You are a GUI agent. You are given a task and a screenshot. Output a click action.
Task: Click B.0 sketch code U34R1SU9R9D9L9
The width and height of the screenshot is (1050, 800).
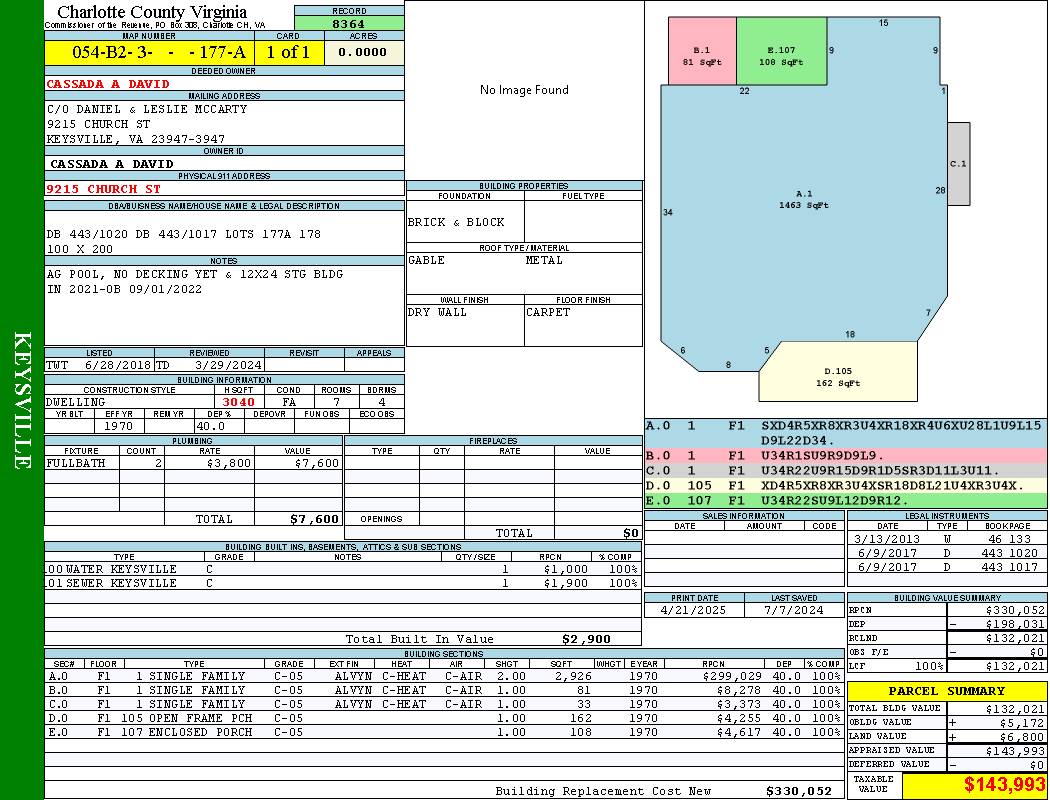click(x=822, y=456)
